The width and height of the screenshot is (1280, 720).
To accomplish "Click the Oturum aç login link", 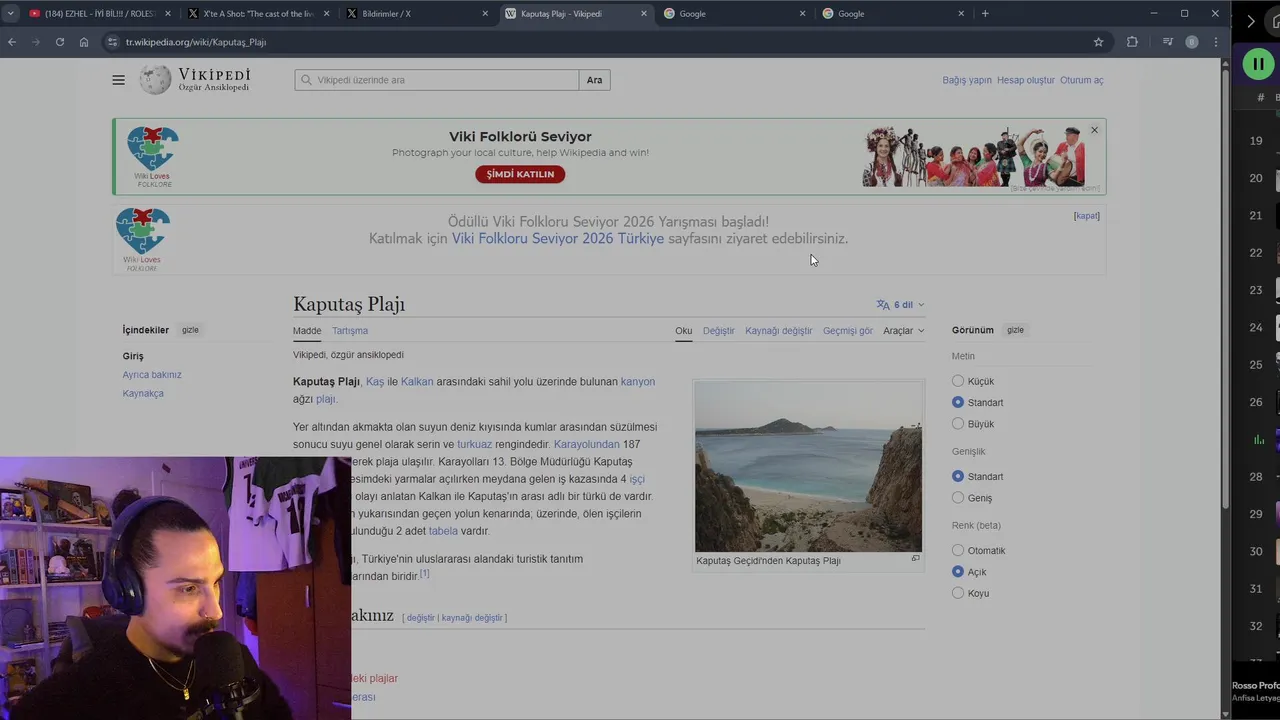I will [1082, 80].
